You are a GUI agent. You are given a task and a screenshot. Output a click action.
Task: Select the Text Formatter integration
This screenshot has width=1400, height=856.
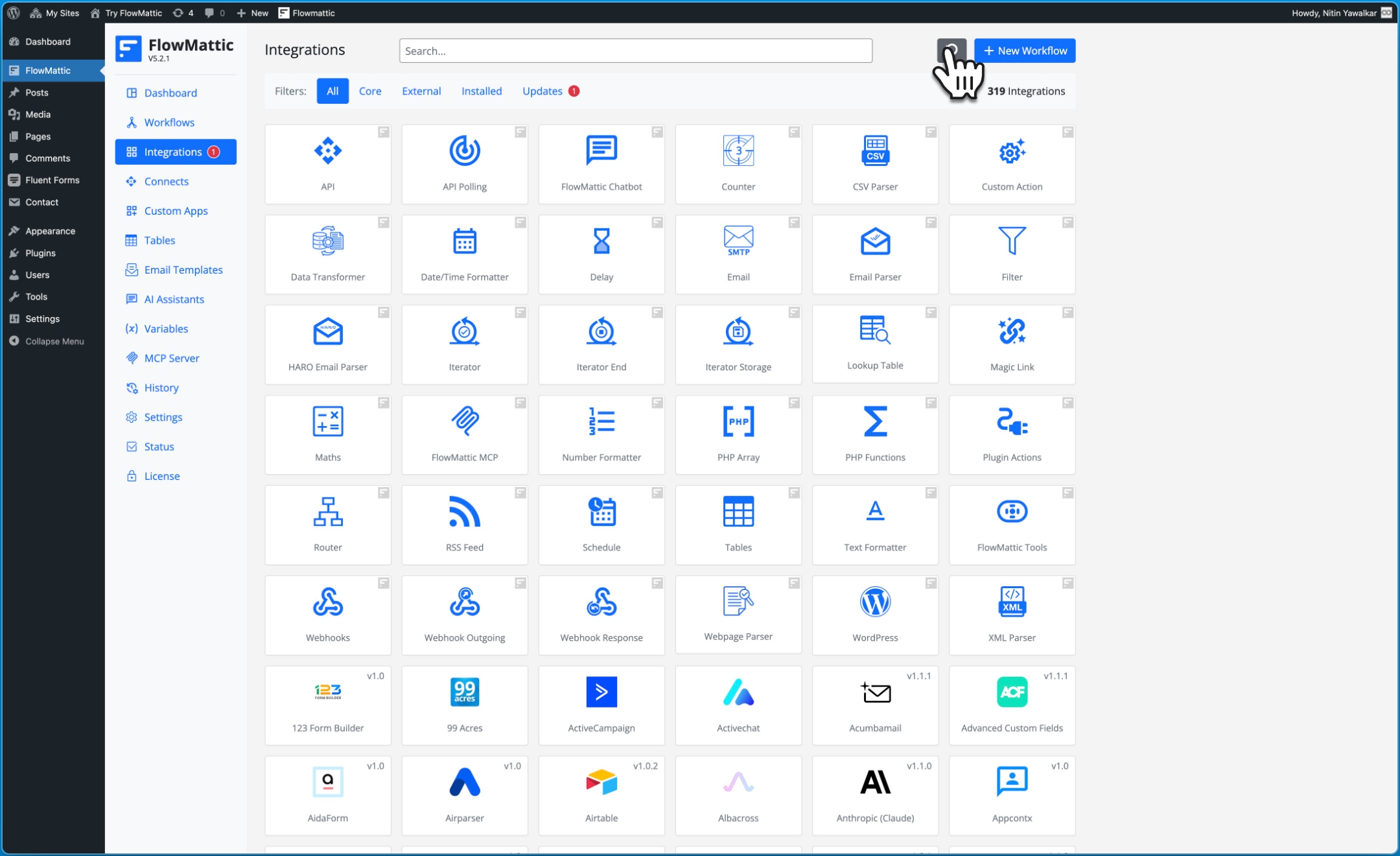pyautogui.click(x=875, y=525)
